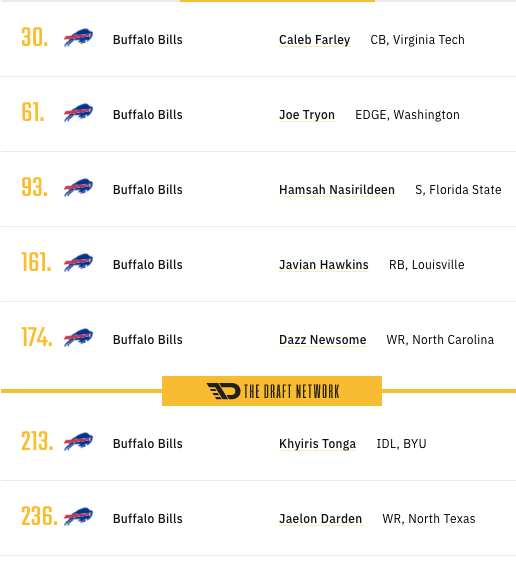
Task: Click the pick number 30 label
Action: click(x=34, y=37)
